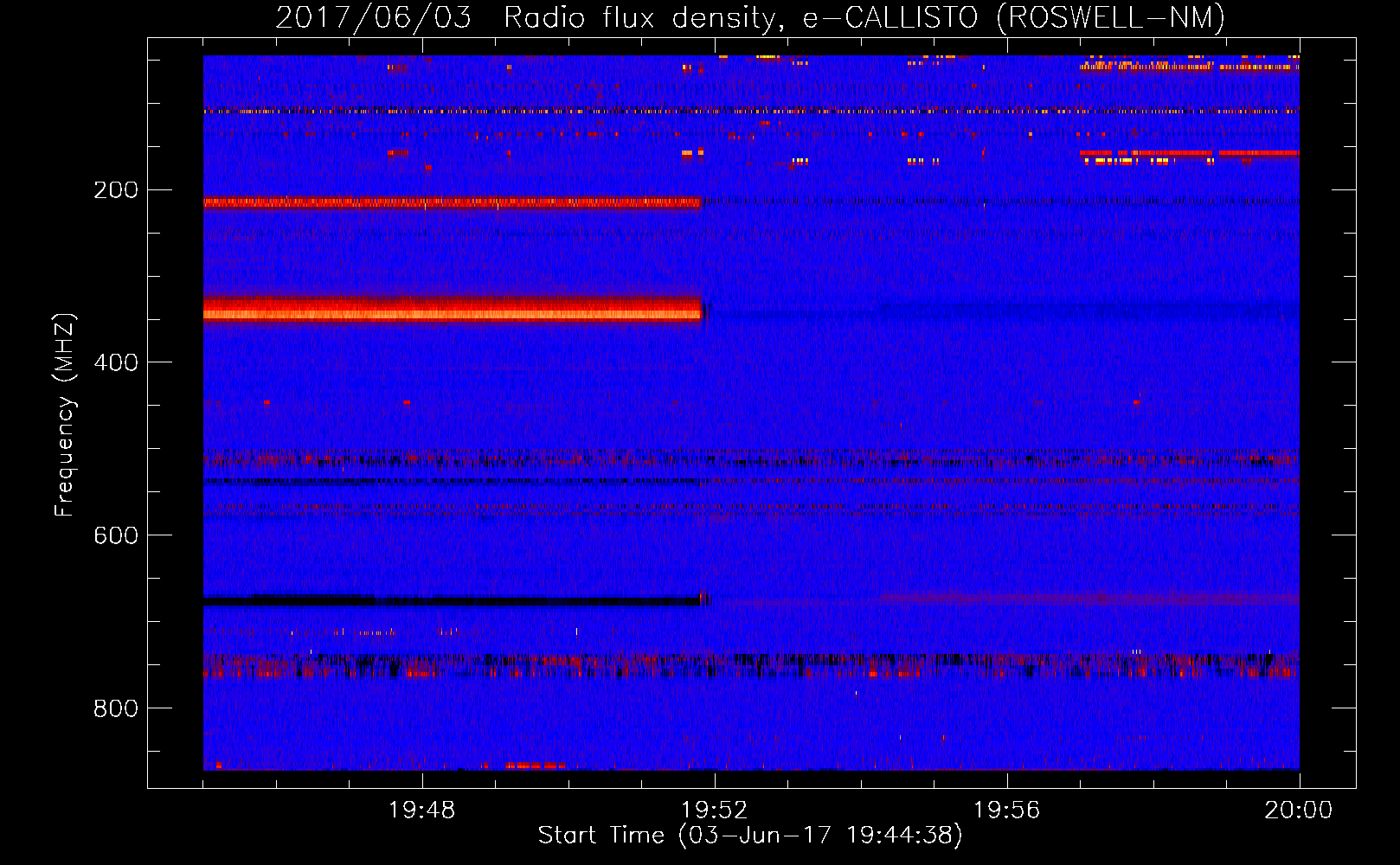Click the Start Time axis caption
The image size is (1400, 865).
click(750, 836)
